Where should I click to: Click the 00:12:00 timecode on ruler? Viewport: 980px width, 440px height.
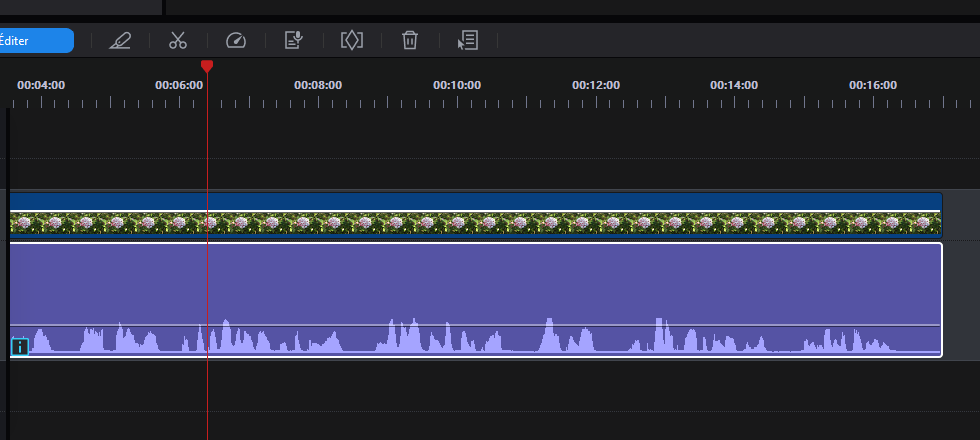(596, 85)
